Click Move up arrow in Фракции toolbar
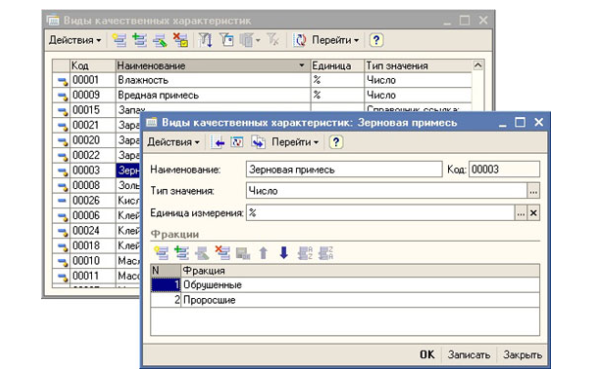 (x=263, y=252)
